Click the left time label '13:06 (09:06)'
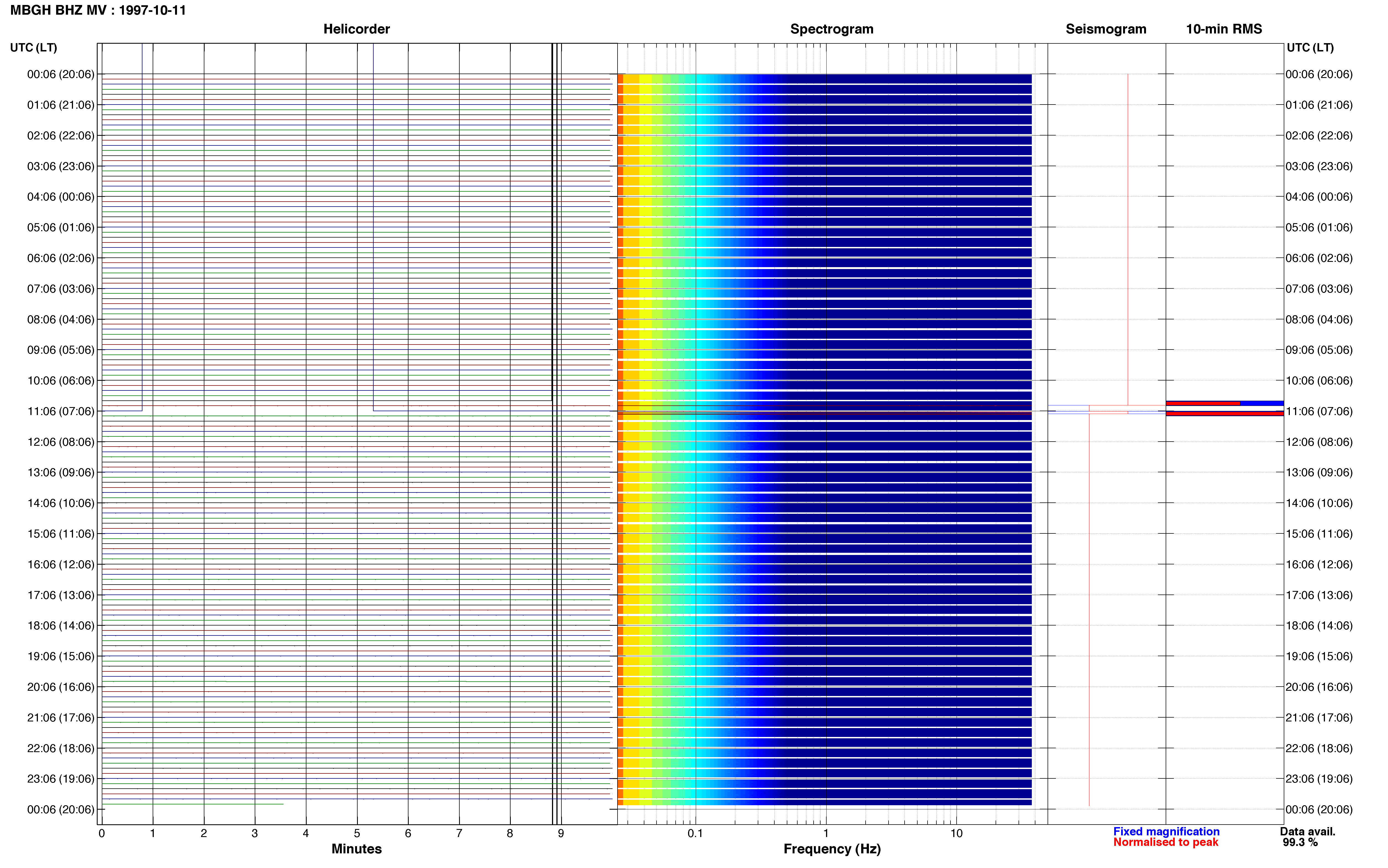The height and width of the screenshot is (868, 1388). click(61, 473)
